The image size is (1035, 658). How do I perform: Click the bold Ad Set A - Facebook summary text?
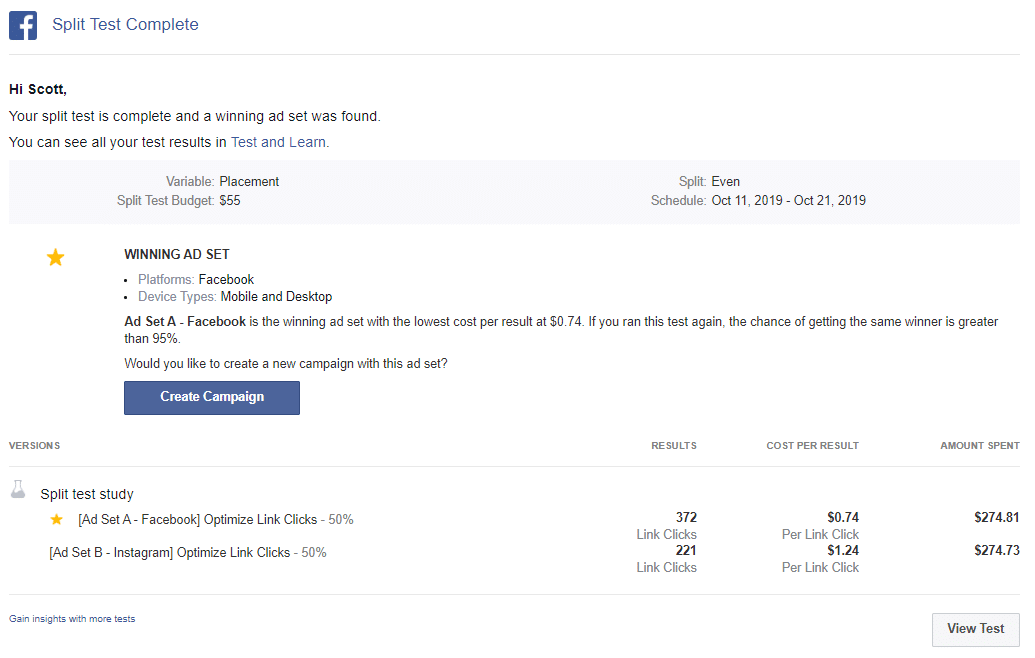click(x=185, y=322)
